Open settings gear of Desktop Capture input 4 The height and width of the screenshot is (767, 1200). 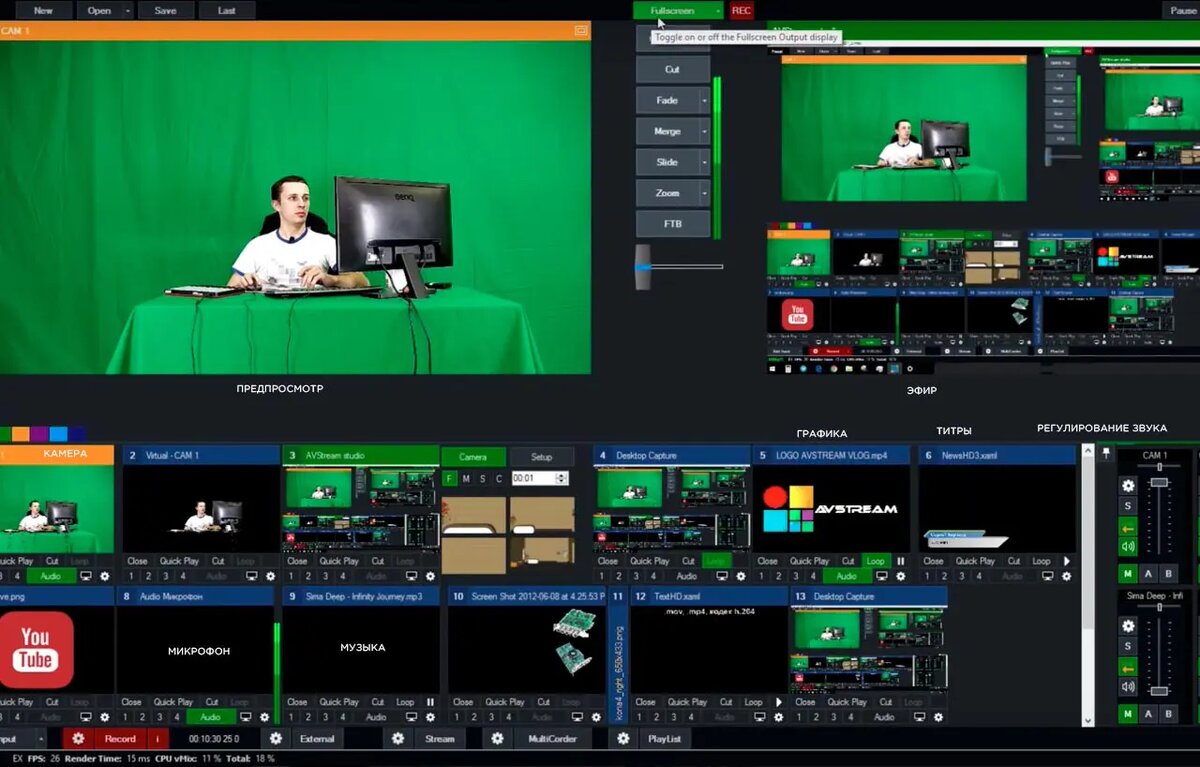[741, 576]
